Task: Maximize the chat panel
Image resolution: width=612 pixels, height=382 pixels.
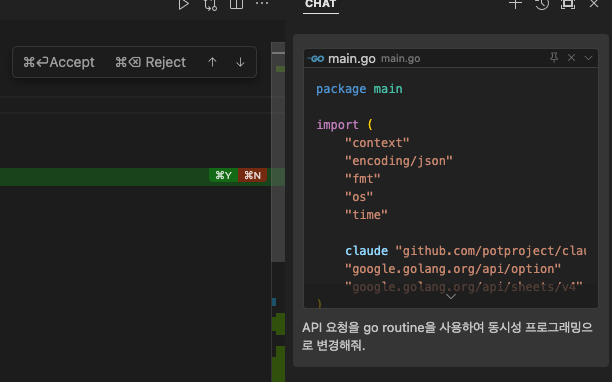Action: pyautogui.click(x=568, y=4)
